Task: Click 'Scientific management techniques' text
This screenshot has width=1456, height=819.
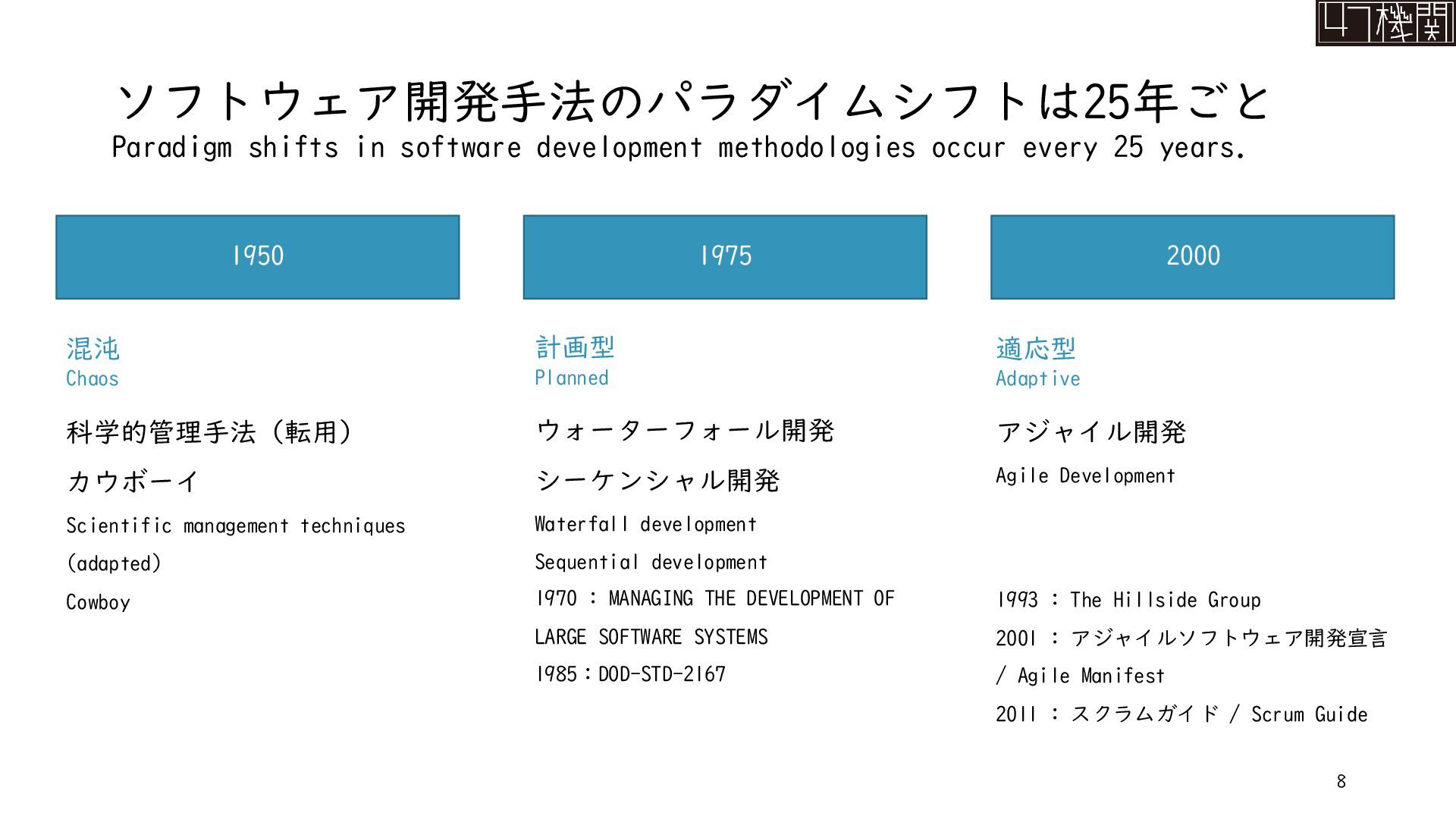Action: pyautogui.click(x=236, y=526)
